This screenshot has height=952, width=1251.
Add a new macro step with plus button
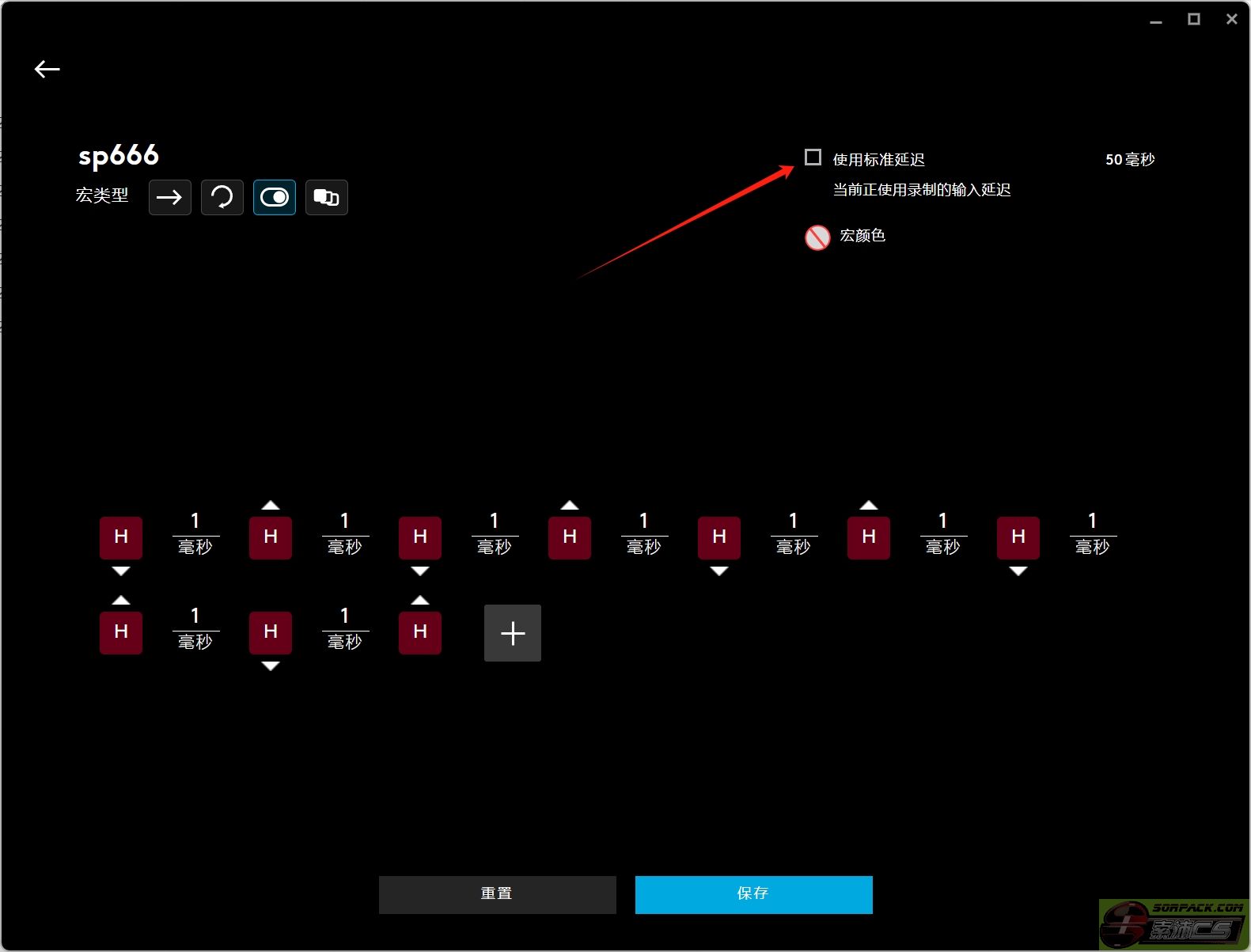tap(513, 633)
